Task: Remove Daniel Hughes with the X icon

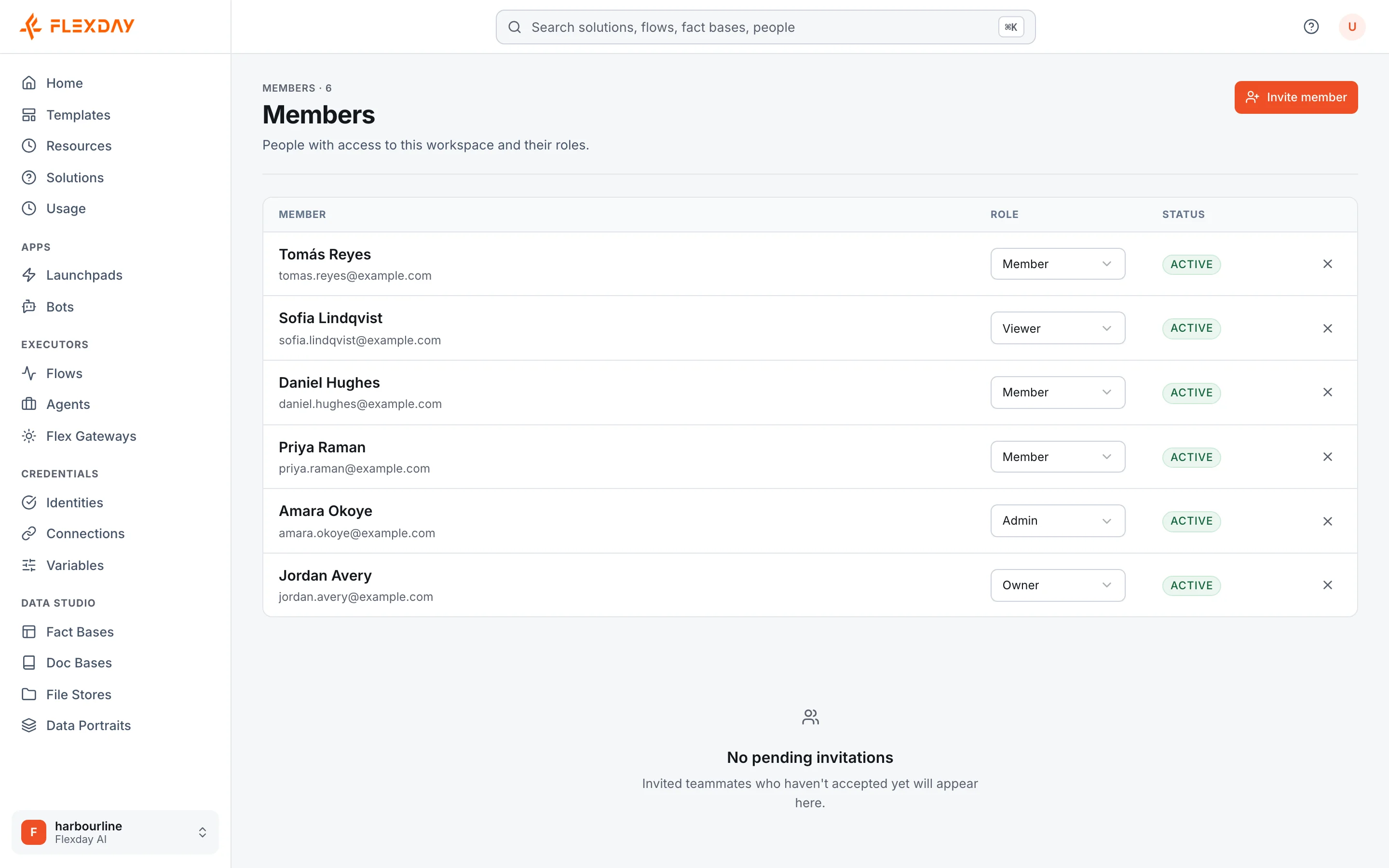Action: [x=1328, y=392]
